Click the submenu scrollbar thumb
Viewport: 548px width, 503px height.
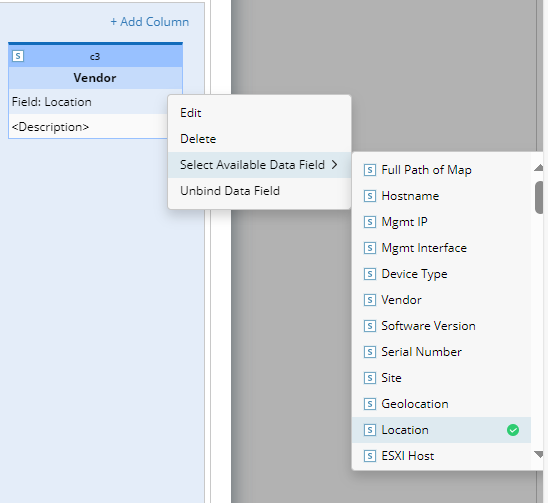[539, 197]
